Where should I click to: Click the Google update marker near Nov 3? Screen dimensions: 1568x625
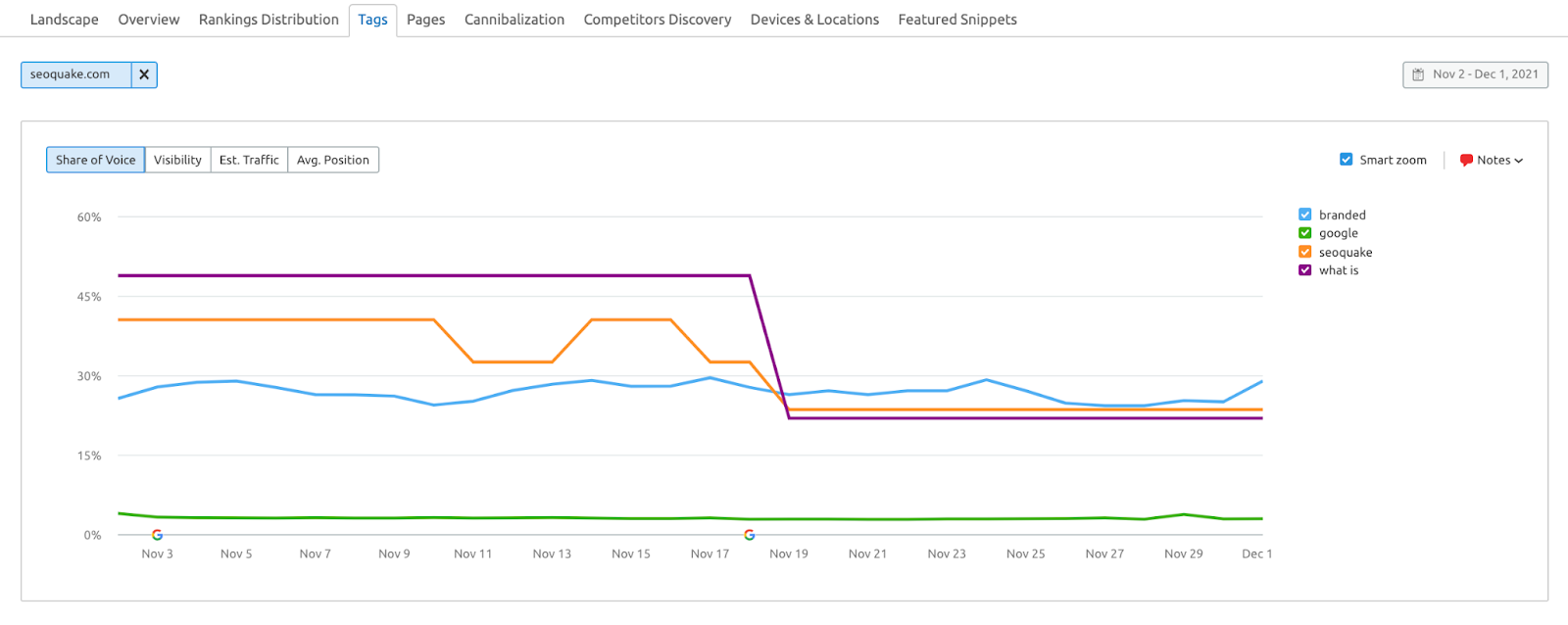[x=157, y=535]
